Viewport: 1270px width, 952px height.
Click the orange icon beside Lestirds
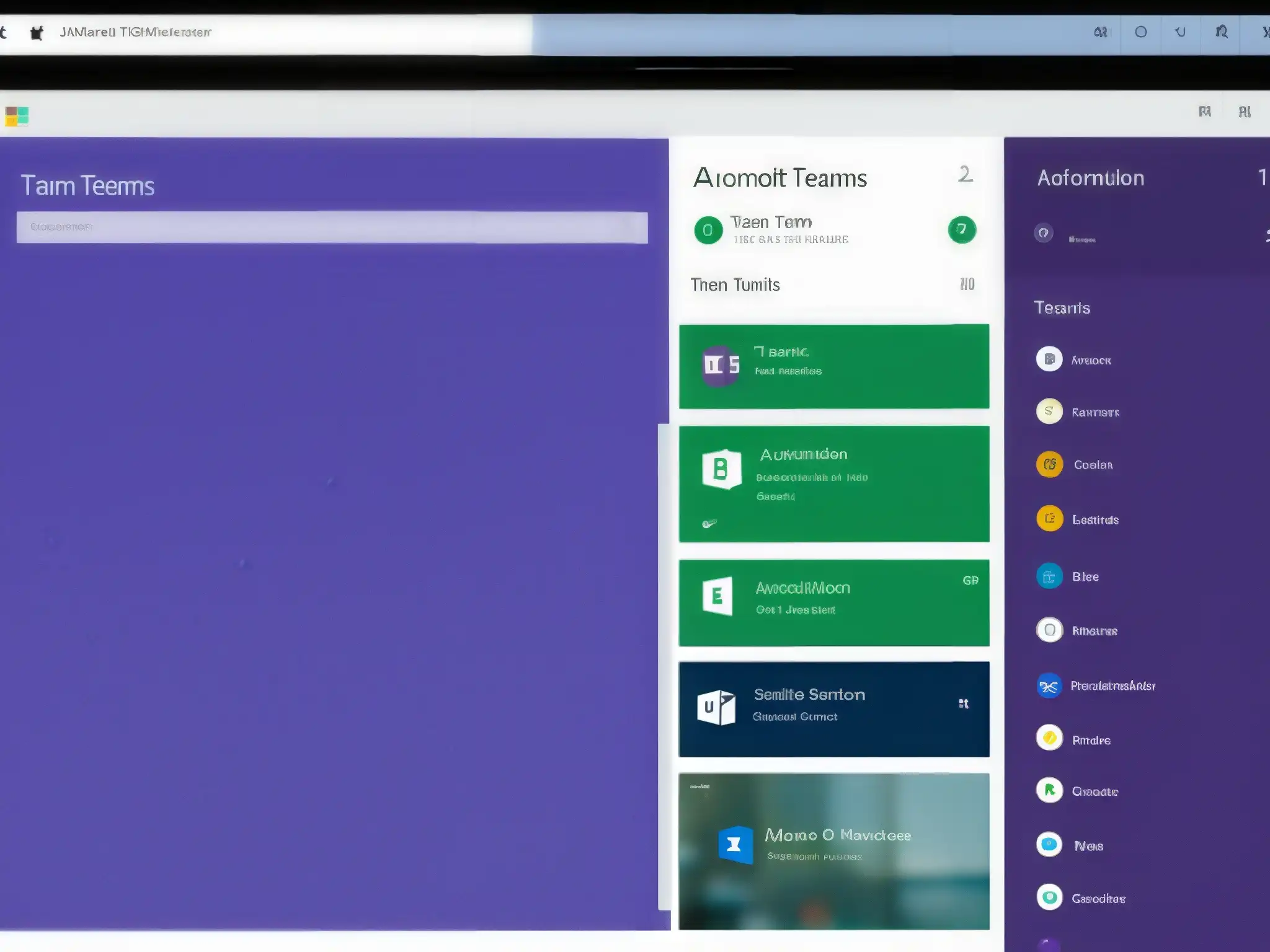(1049, 519)
